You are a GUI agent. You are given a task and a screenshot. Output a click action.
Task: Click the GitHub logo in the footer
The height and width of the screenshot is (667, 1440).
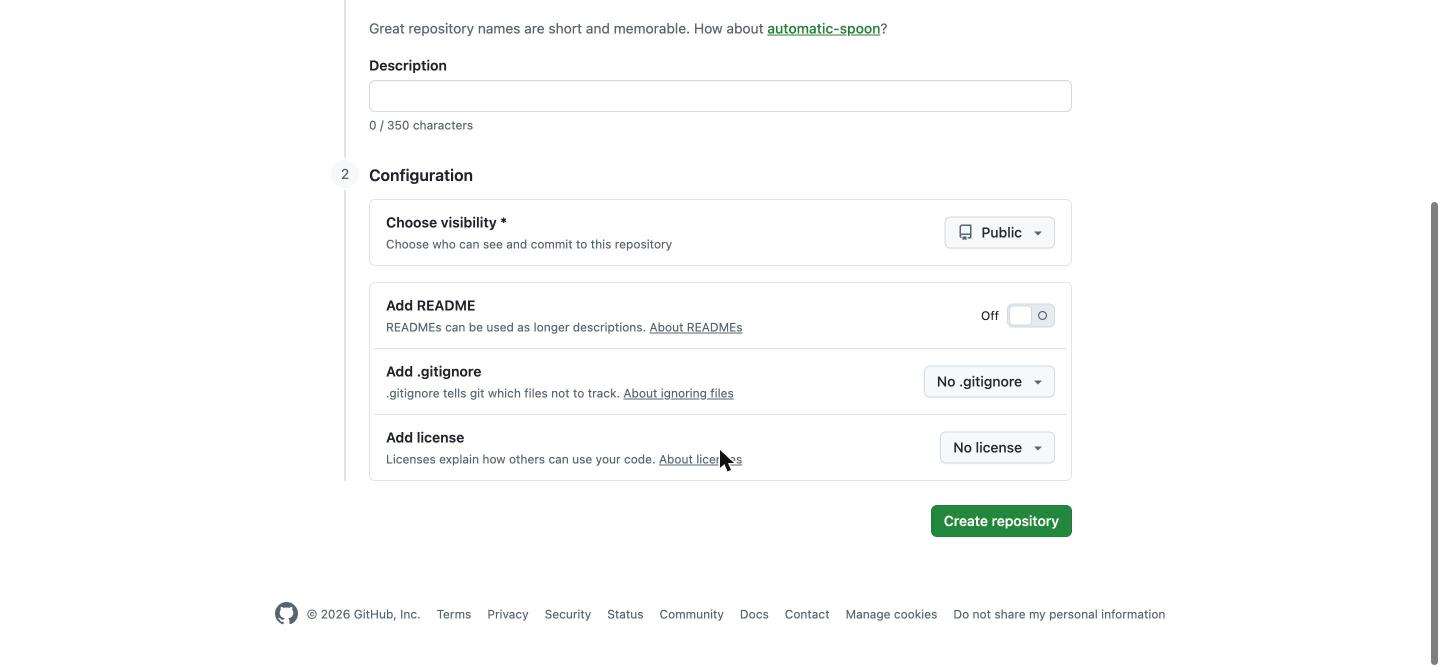(x=287, y=614)
